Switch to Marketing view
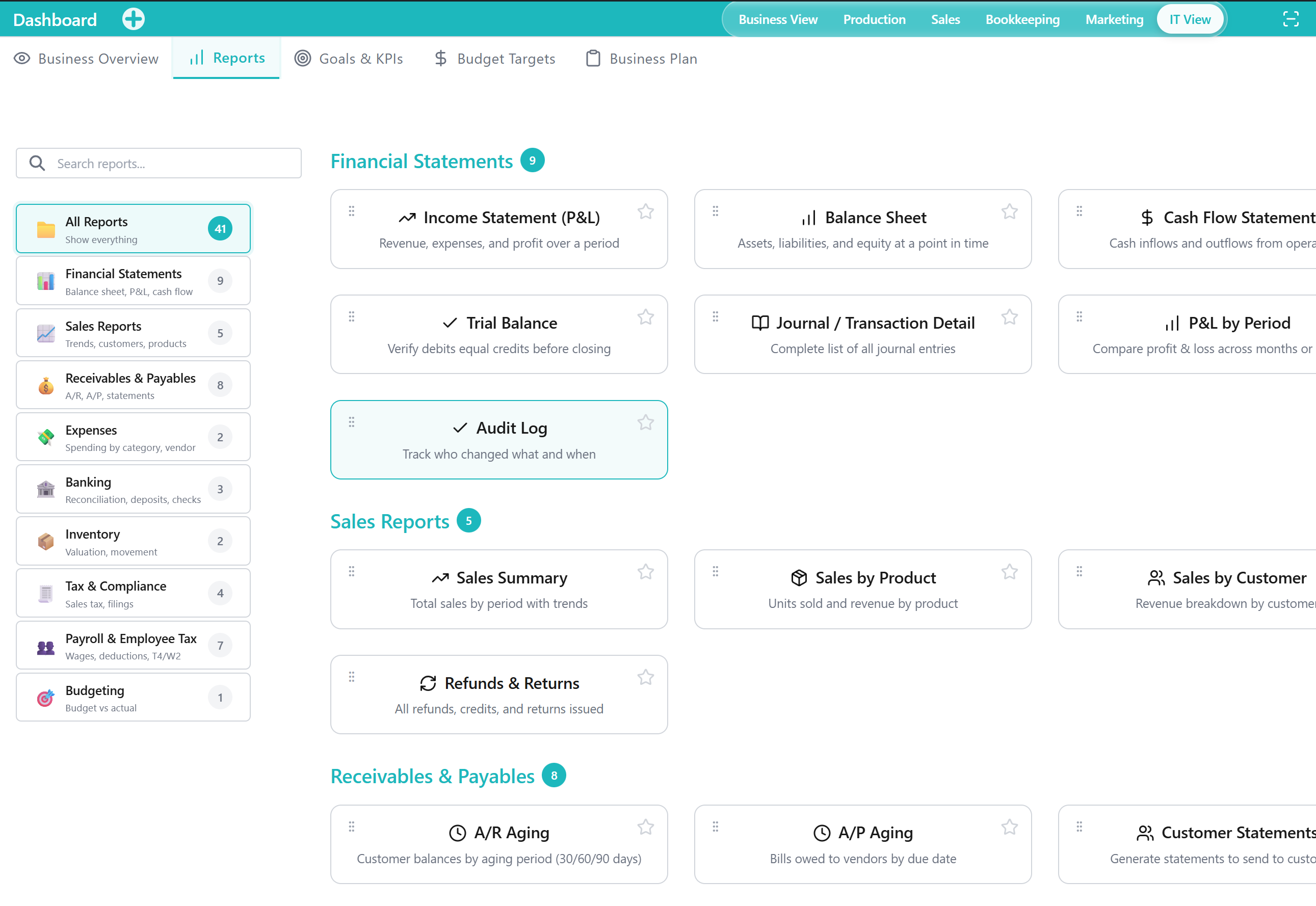 click(1114, 19)
